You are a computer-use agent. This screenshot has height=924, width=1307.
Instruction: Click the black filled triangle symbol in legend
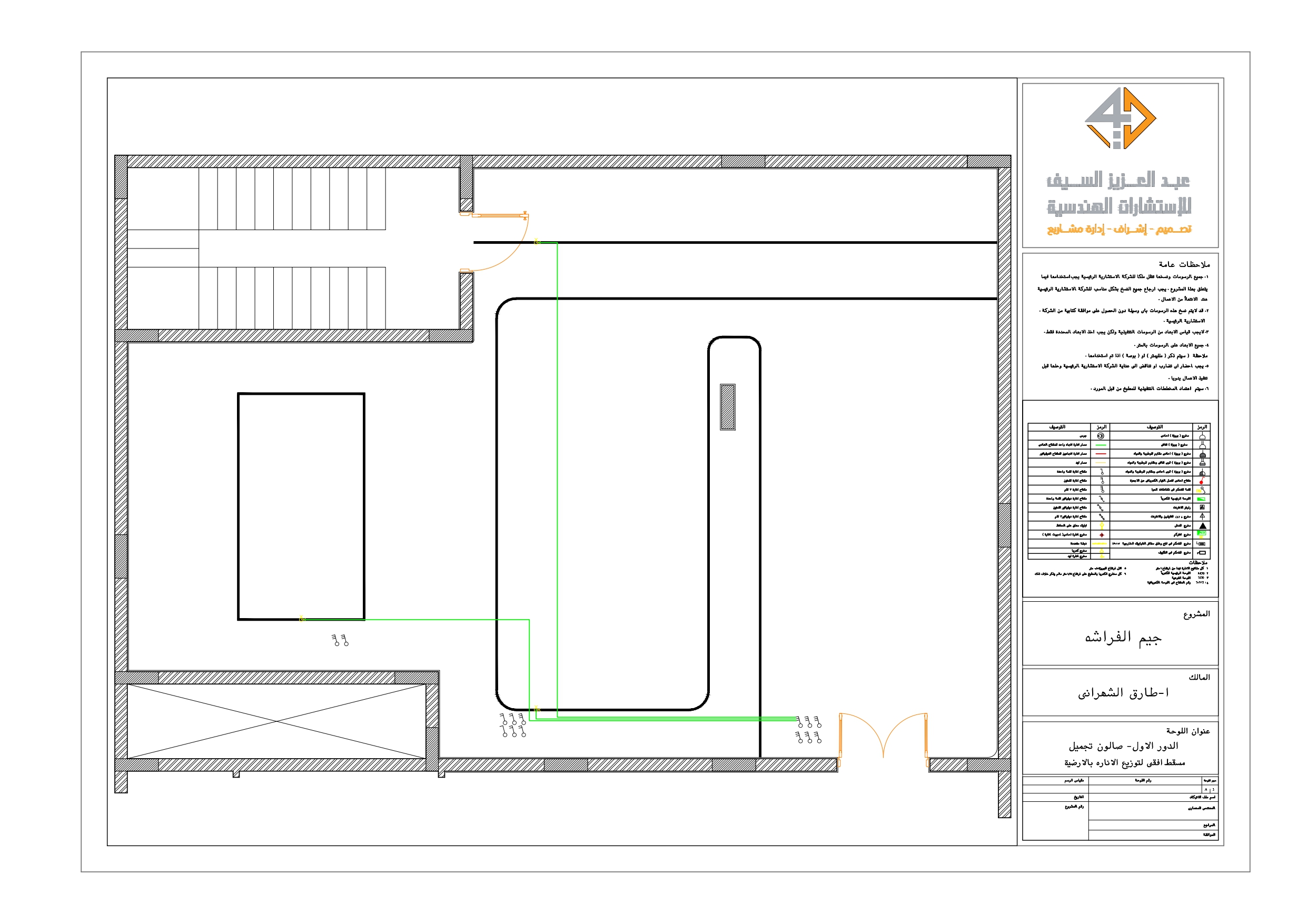pos(1203,526)
